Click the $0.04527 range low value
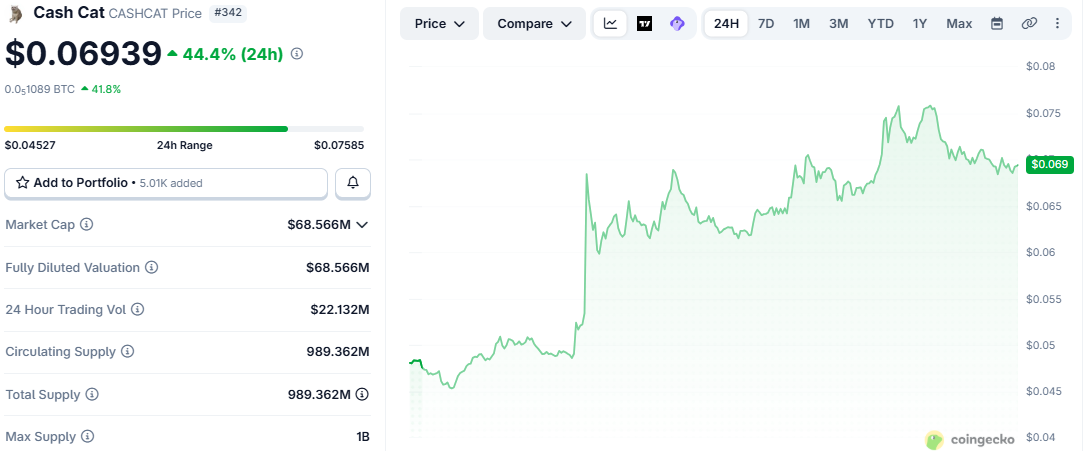The width and height of the screenshot is (1083, 451). pyautogui.click(x=30, y=145)
